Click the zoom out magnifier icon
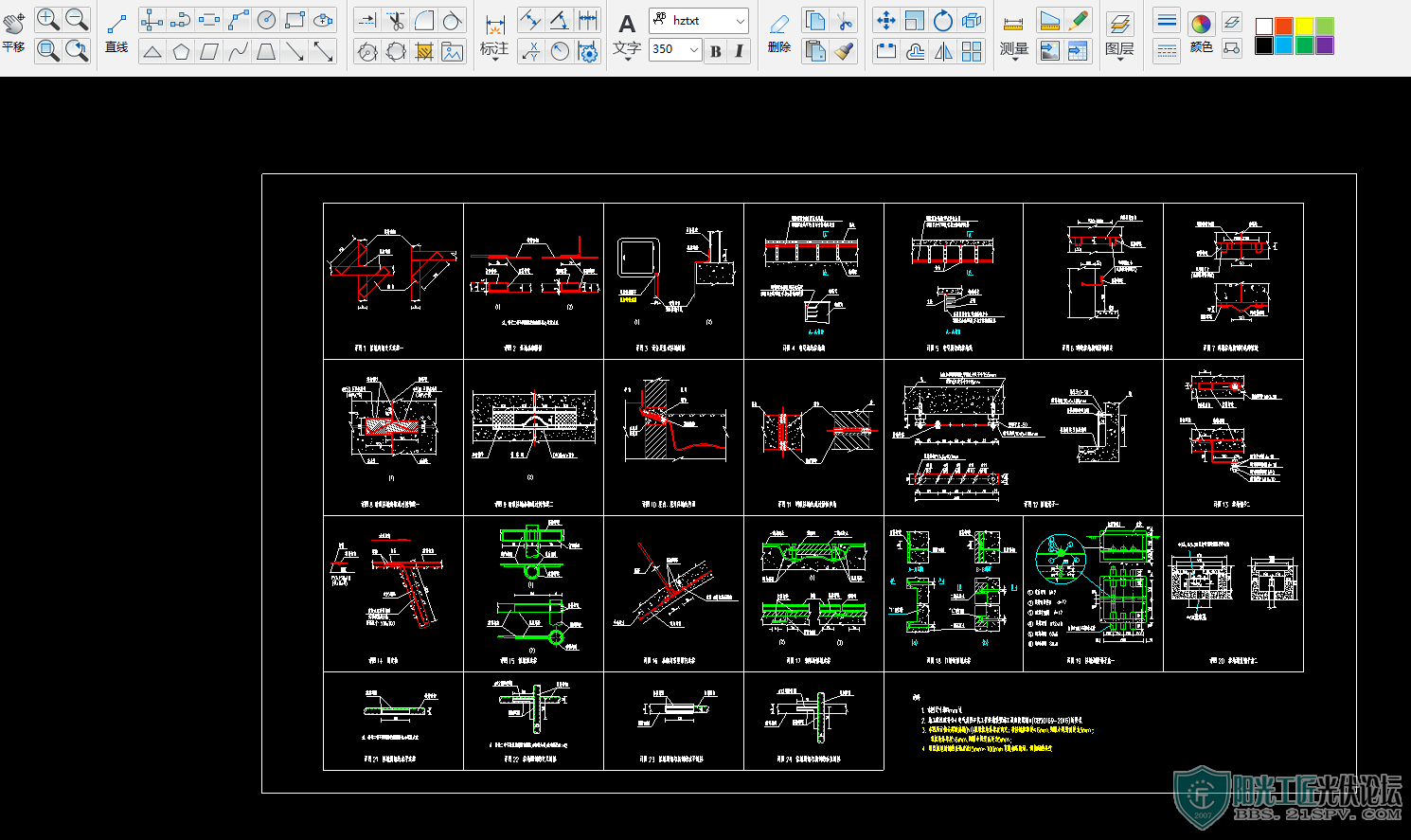The height and width of the screenshot is (840, 1411). (x=77, y=19)
